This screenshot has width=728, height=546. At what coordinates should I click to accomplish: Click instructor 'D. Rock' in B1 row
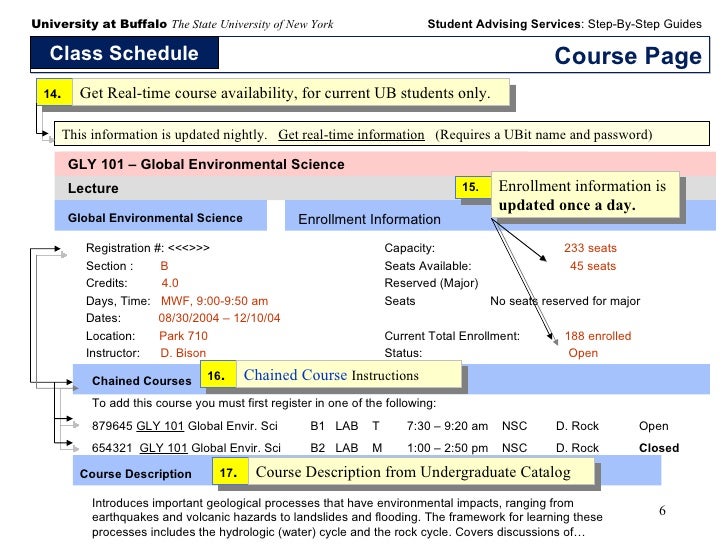pyautogui.click(x=578, y=426)
